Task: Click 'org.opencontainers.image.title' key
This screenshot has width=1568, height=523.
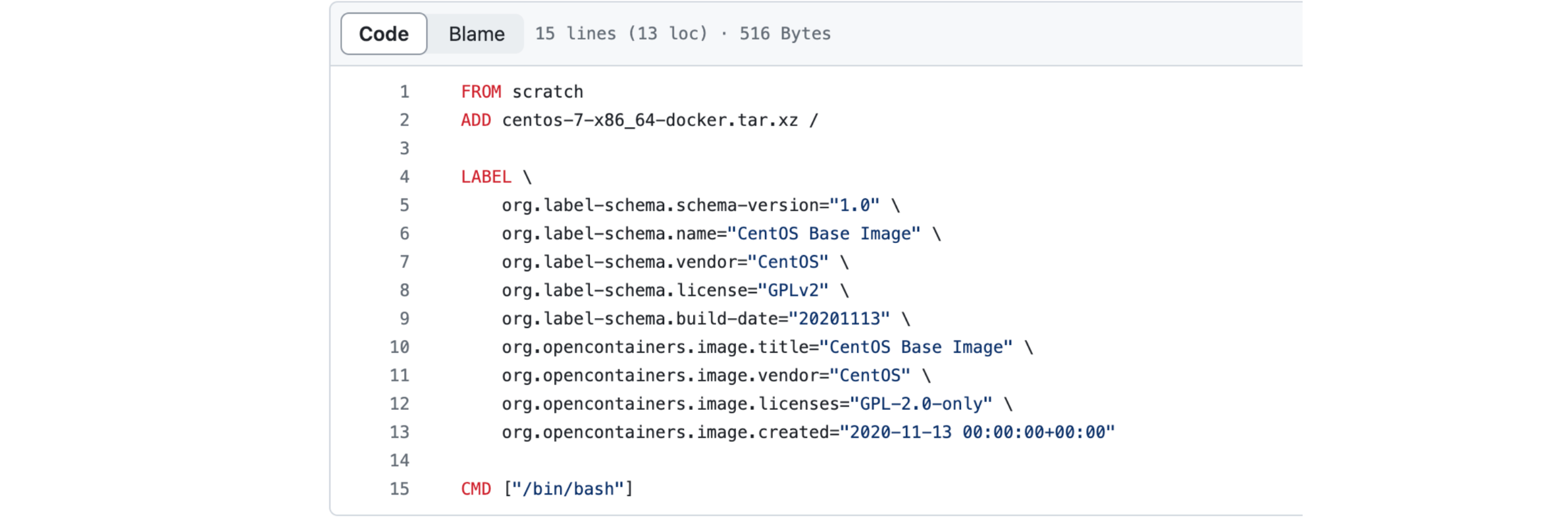Action: (x=655, y=346)
